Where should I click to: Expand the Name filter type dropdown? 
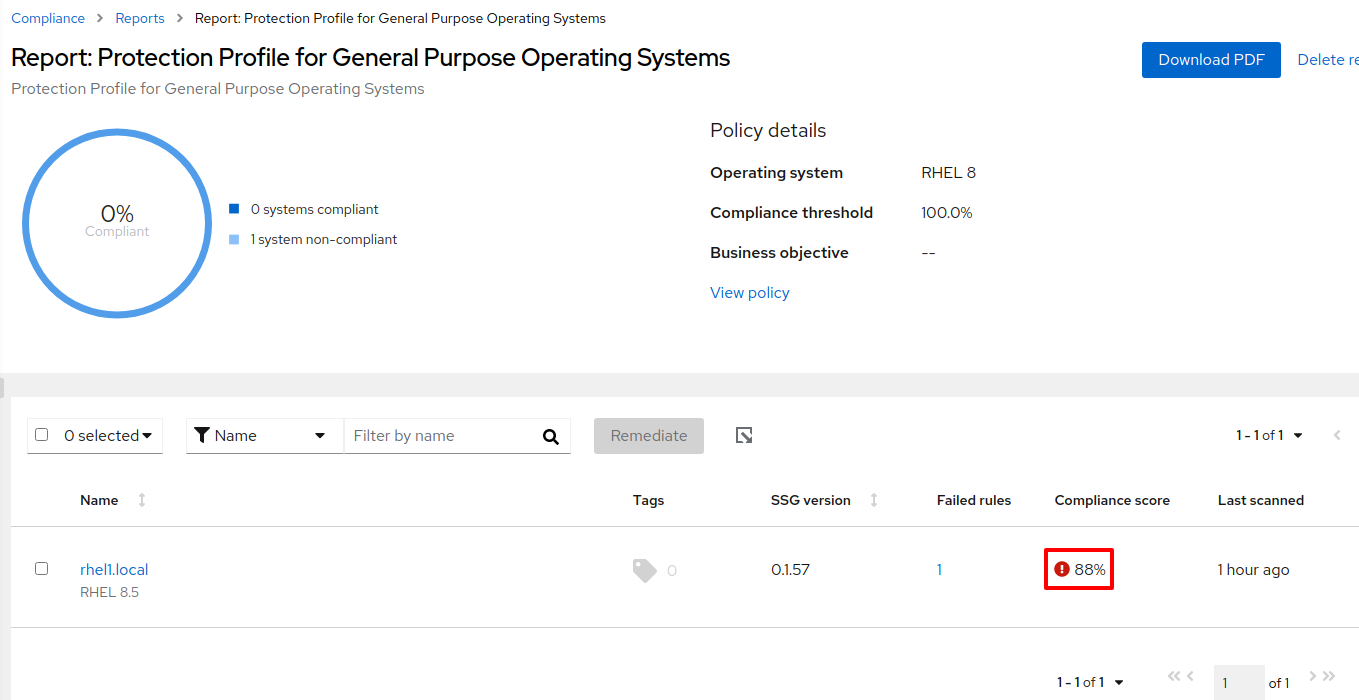tap(320, 436)
